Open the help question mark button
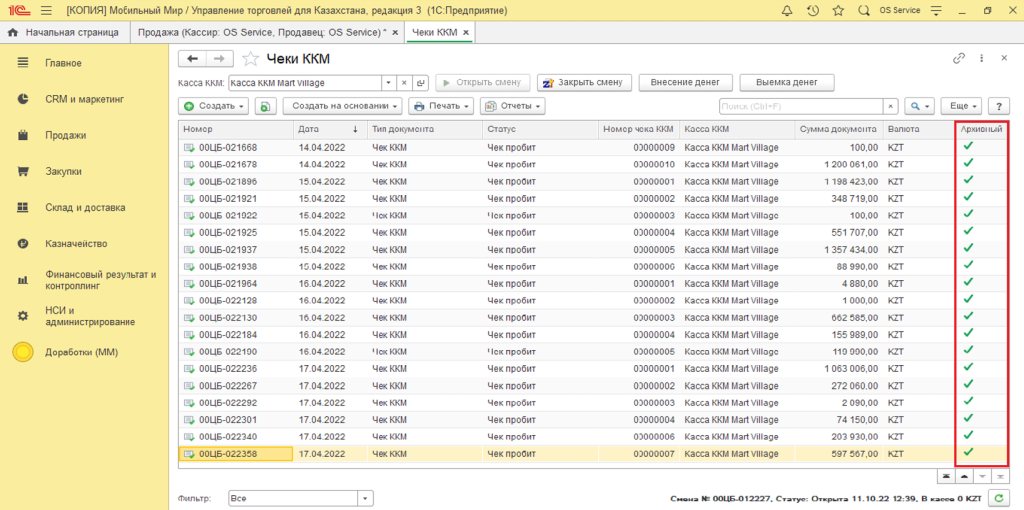This screenshot has height=510, width=1024. pyautogui.click(x=999, y=106)
